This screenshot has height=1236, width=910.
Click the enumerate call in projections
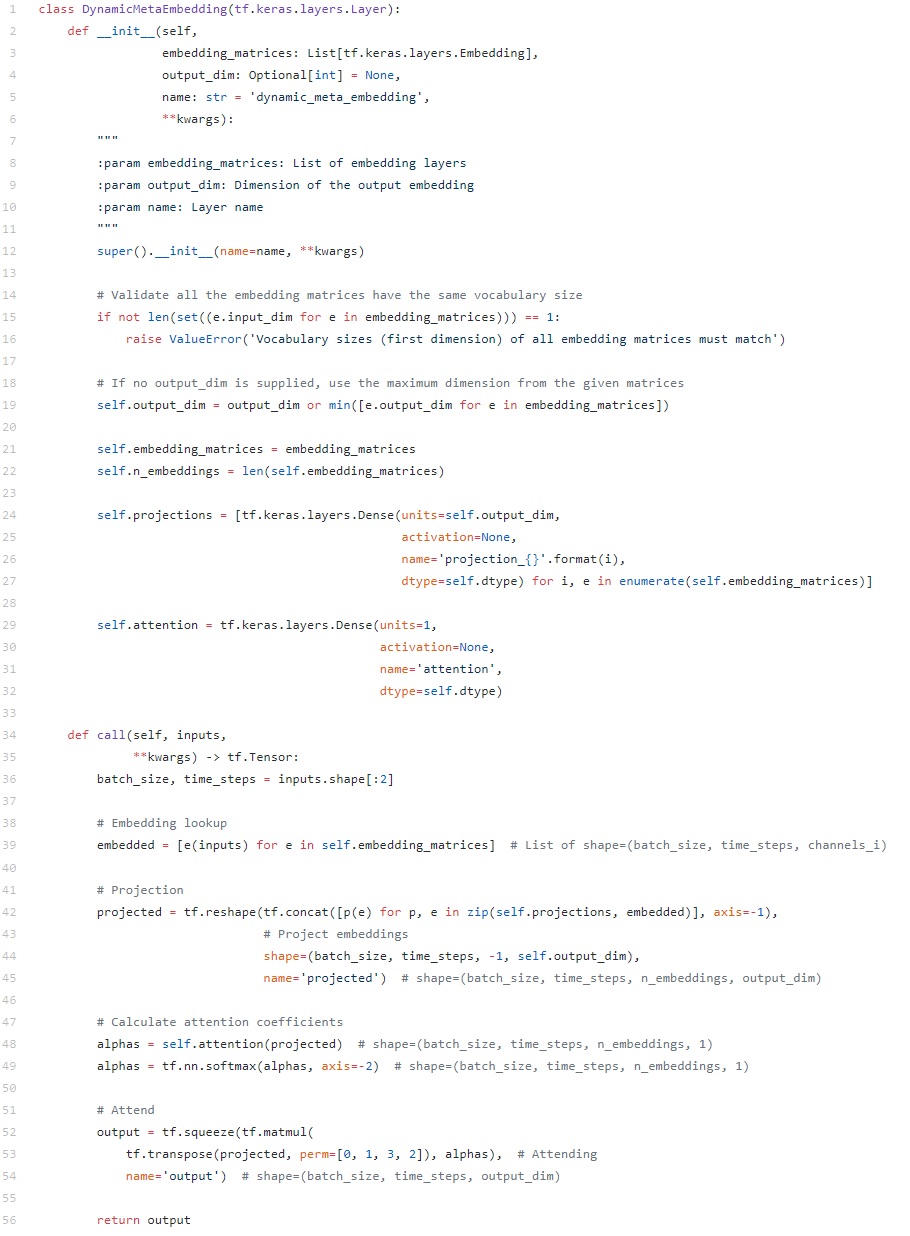[651, 581]
